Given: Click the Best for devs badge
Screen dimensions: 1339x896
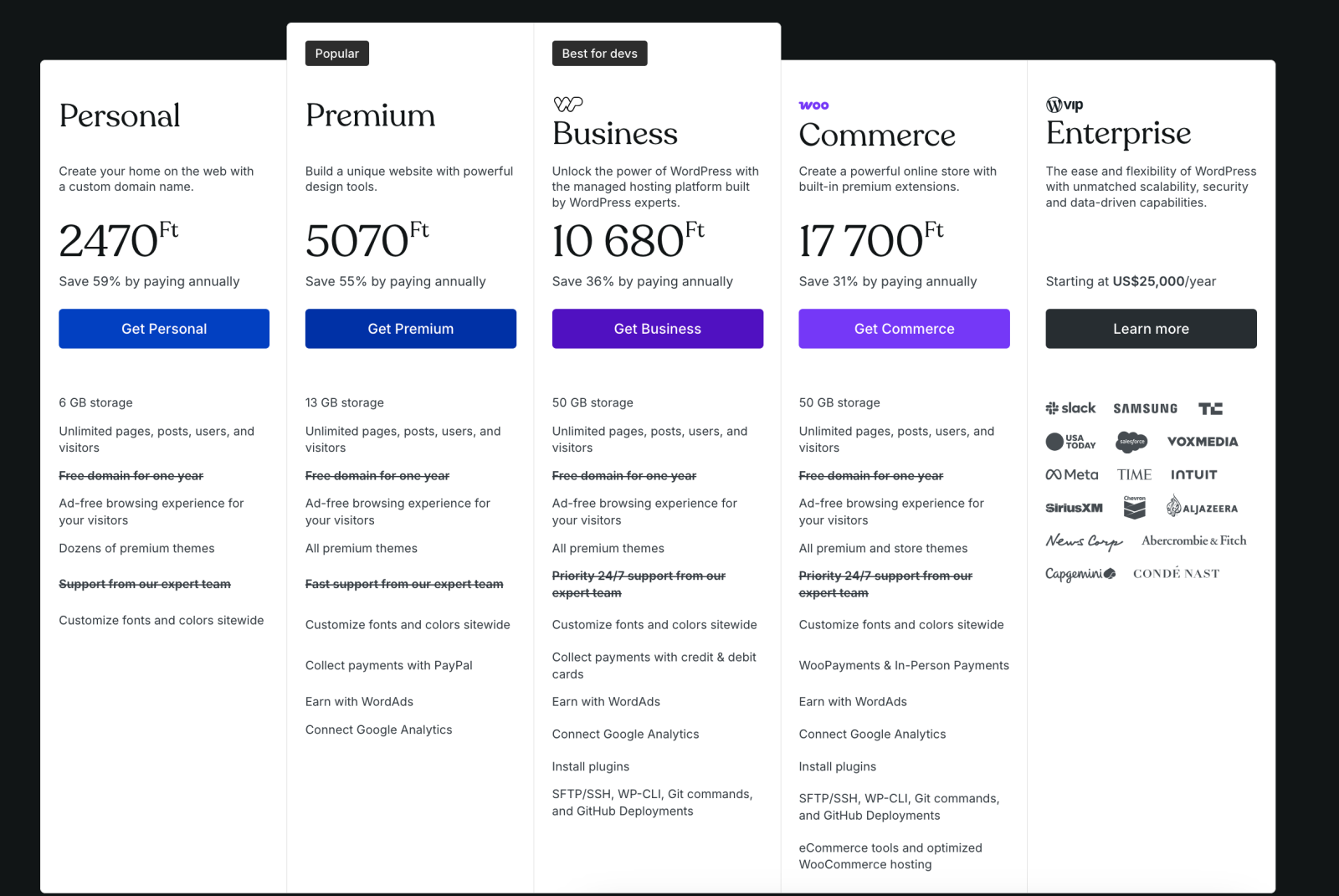Looking at the screenshot, I should pos(599,54).
